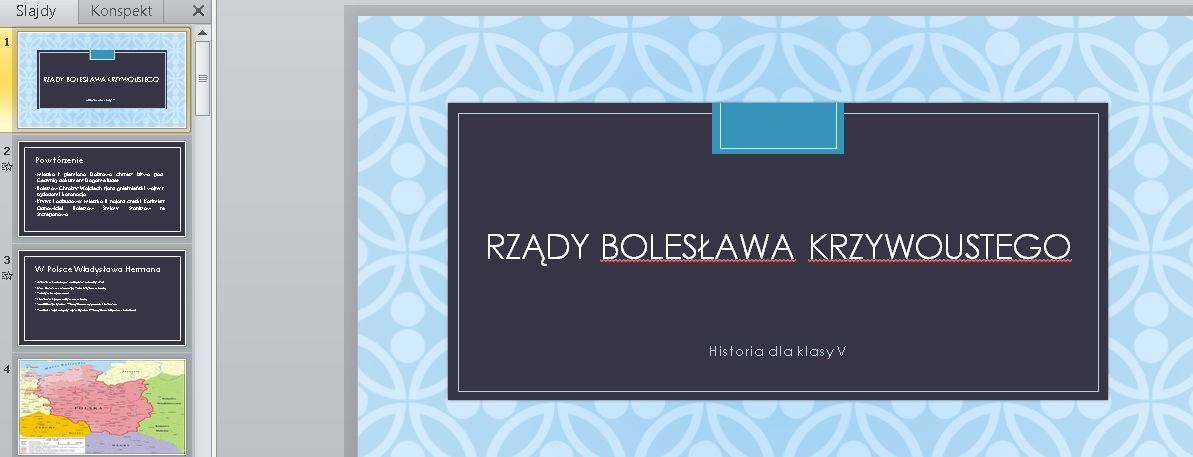Click the slide number 4 label

tap(6, 370)
